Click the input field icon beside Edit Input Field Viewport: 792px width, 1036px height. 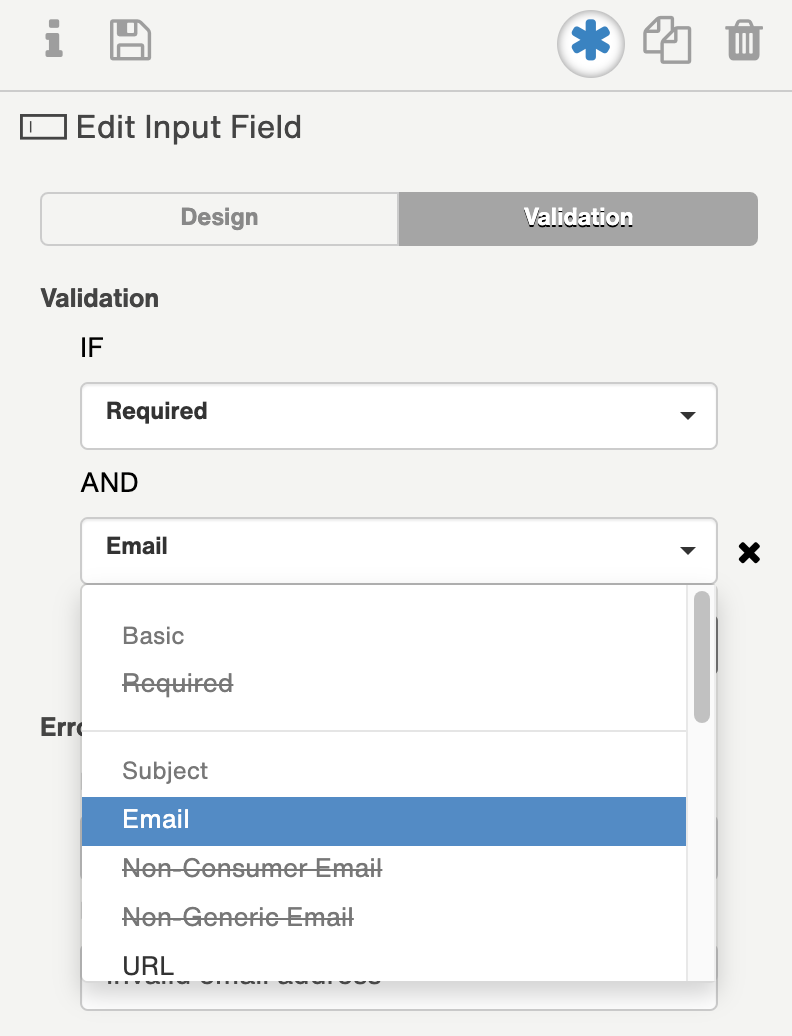[x=42, y=126]
